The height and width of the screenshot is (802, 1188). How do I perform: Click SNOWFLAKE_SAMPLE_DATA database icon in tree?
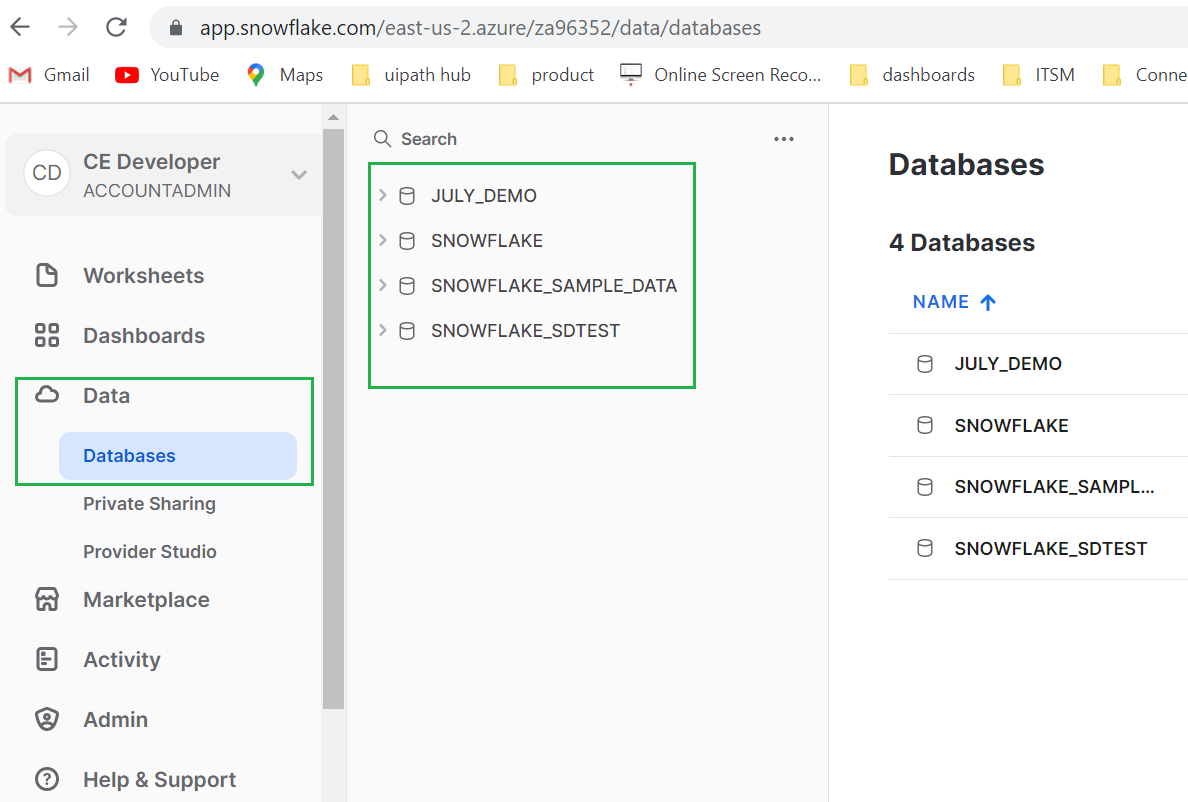[407, 286]
